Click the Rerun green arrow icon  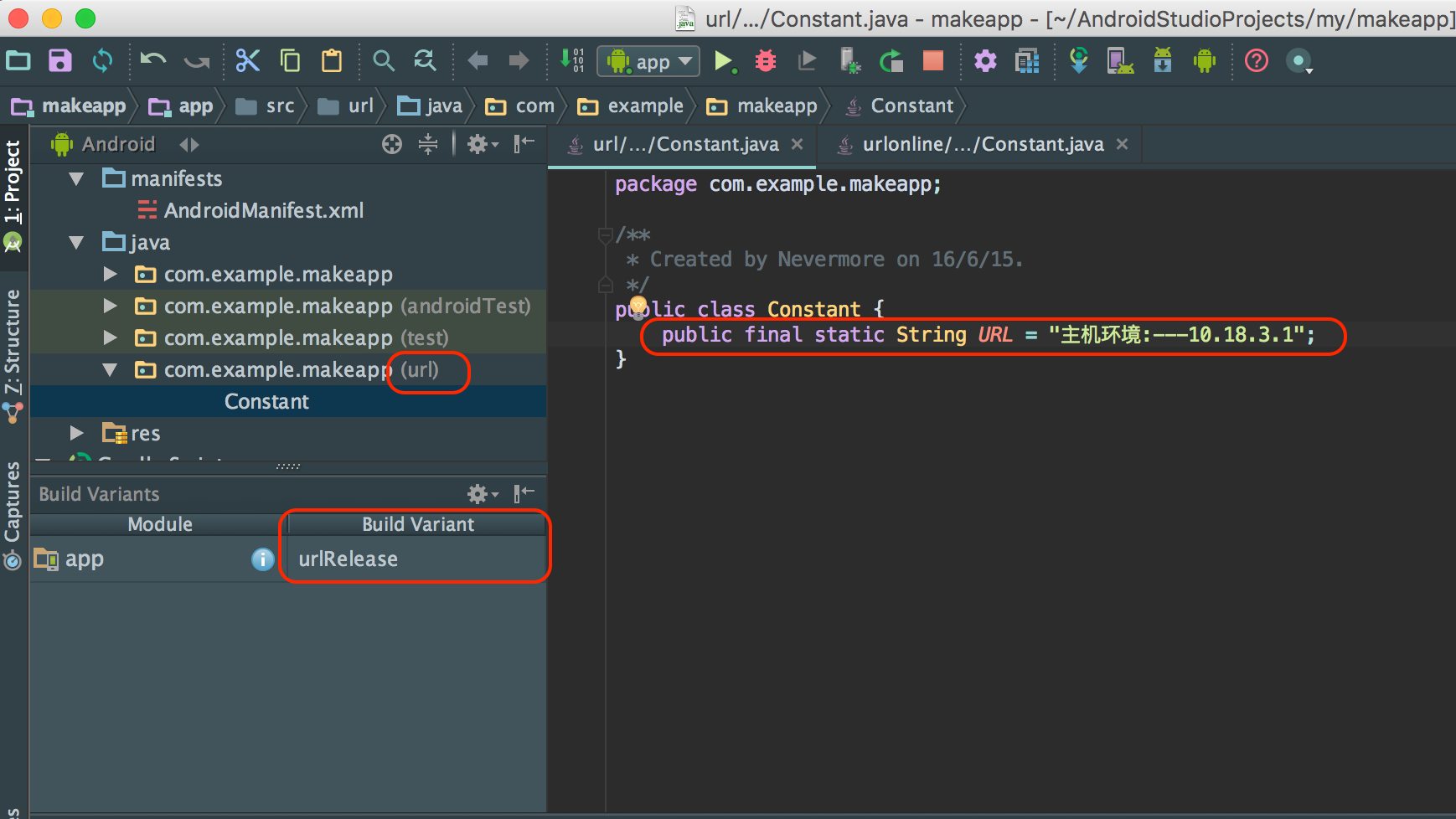pos(891,60)
